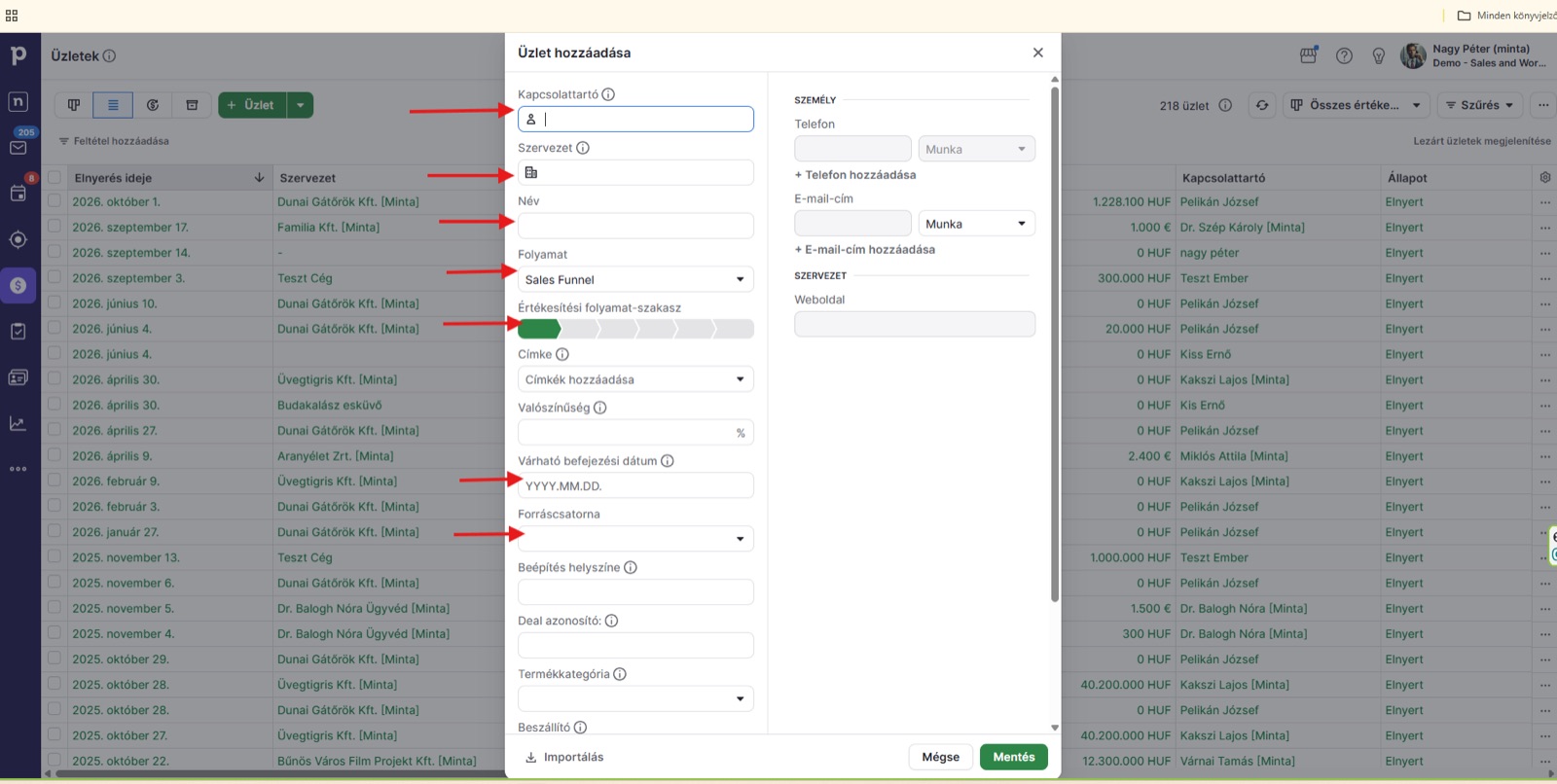The image size is (1557, 784).
Task: Open the E-mail-cím type Munka dropdown
Action: tap(977, 224)
